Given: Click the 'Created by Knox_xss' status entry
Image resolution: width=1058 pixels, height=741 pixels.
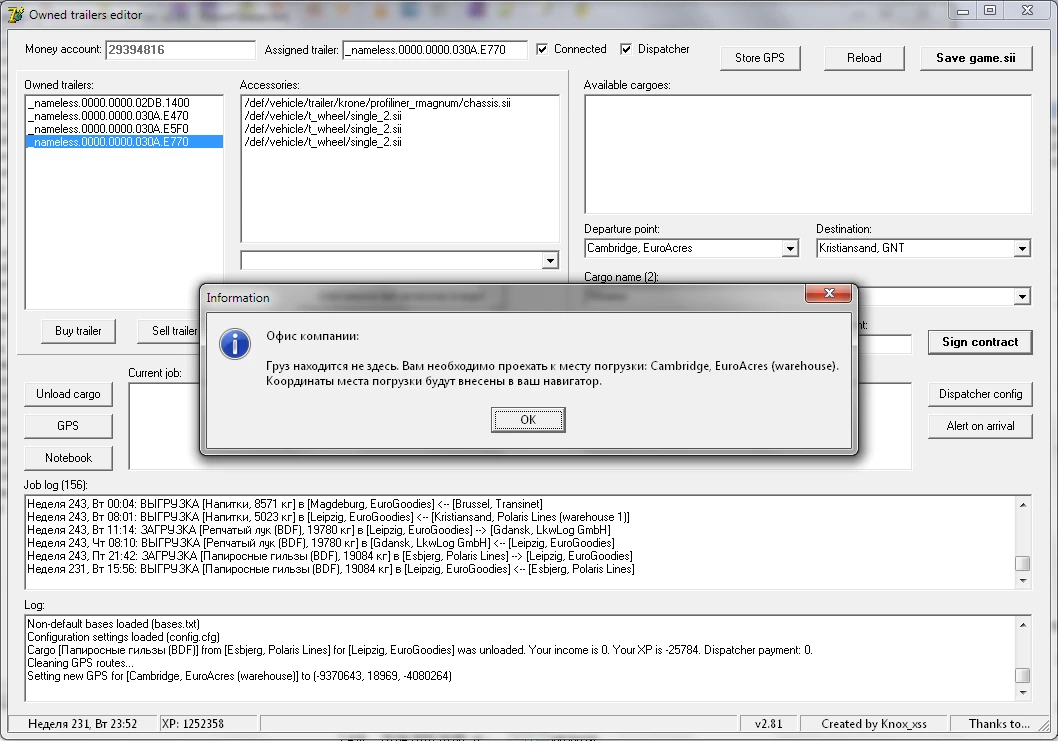Looking at the screenshot, I should tap(874, 723).
